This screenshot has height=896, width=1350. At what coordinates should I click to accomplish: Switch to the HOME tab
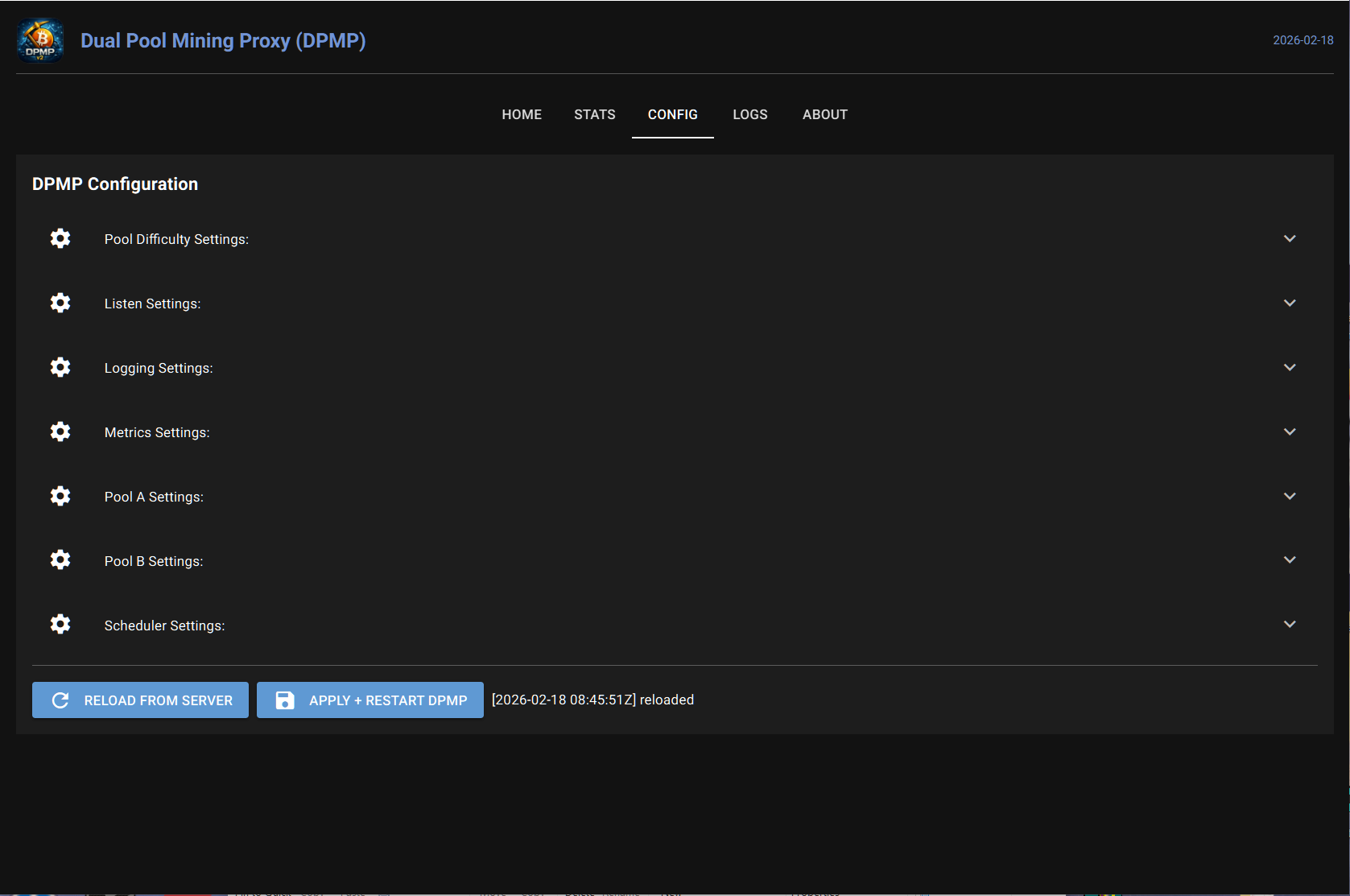click(522, 114)
